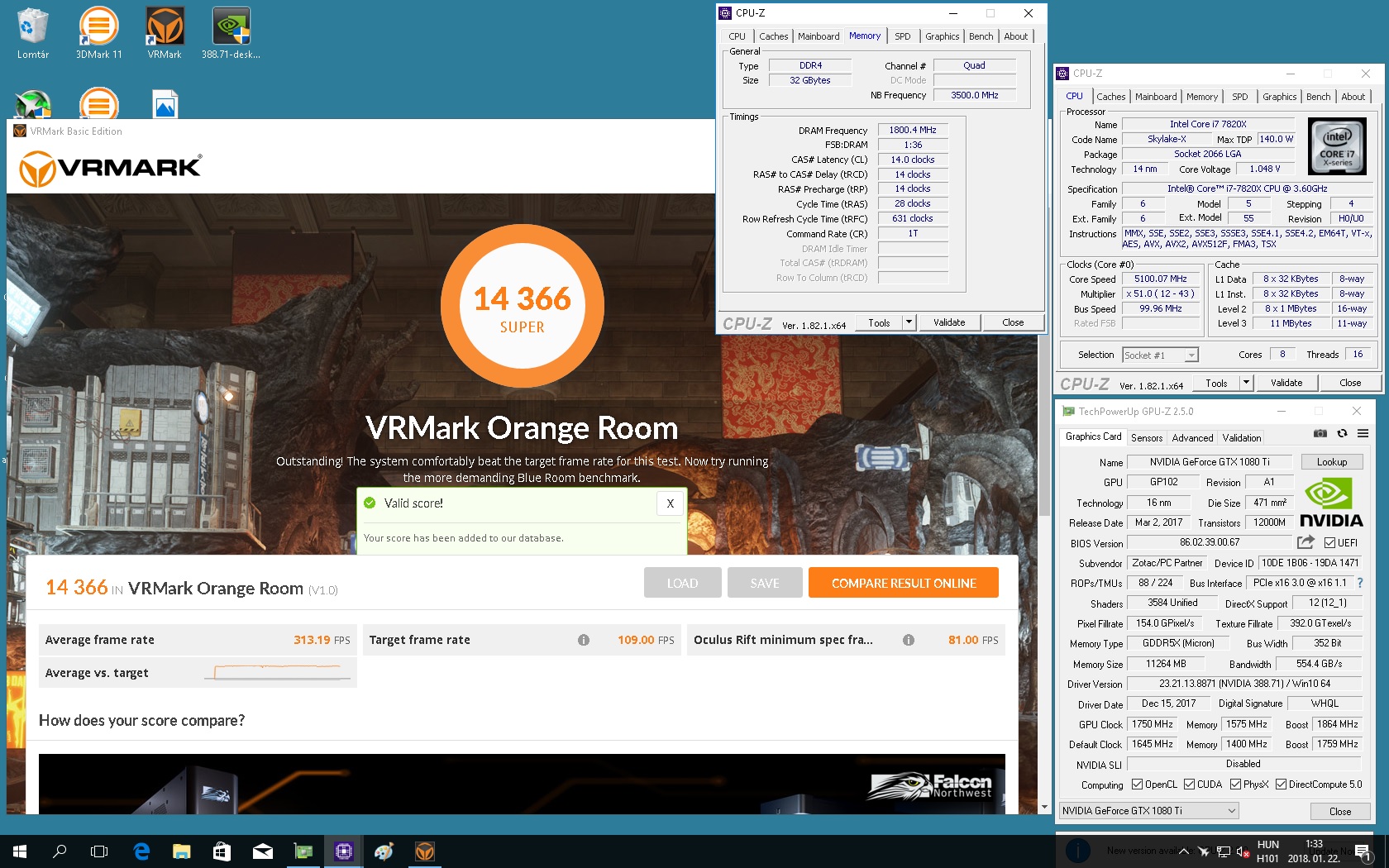Image resolution: width=1389 pixels, height=868 pixels.
Task: Click the GPU Name field GeForce GTX 1080 Ti
Action: 1209,462
